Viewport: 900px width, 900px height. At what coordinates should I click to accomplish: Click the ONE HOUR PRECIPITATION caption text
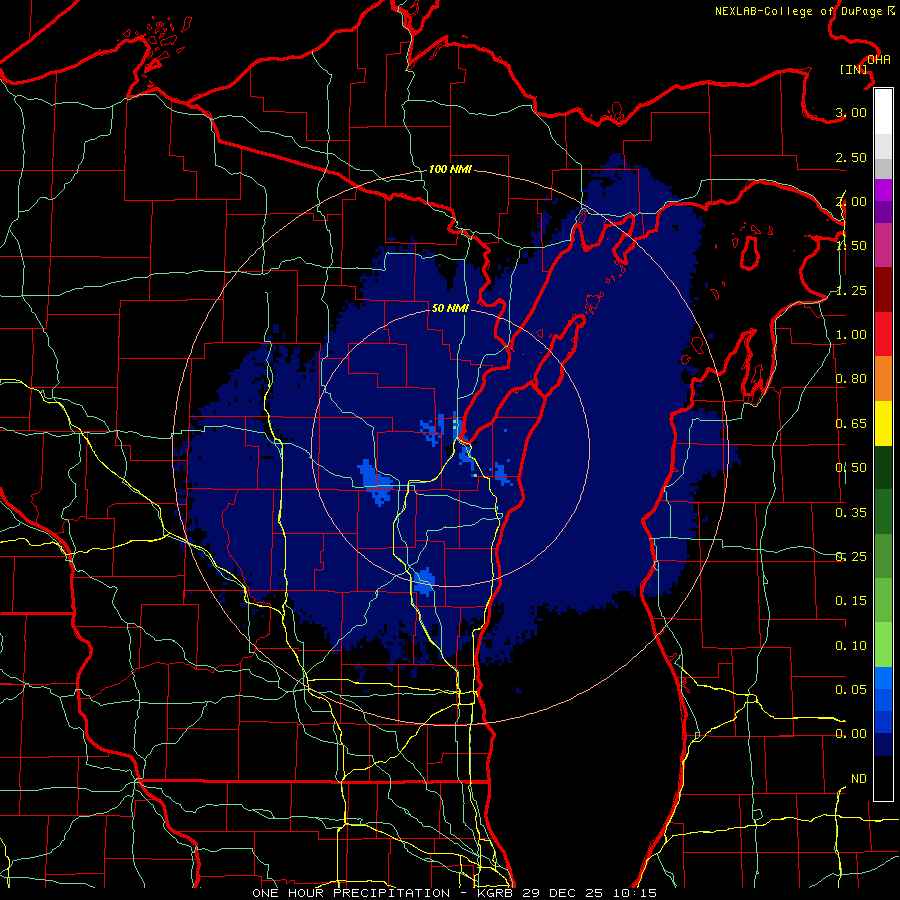[x=351, y=893]
